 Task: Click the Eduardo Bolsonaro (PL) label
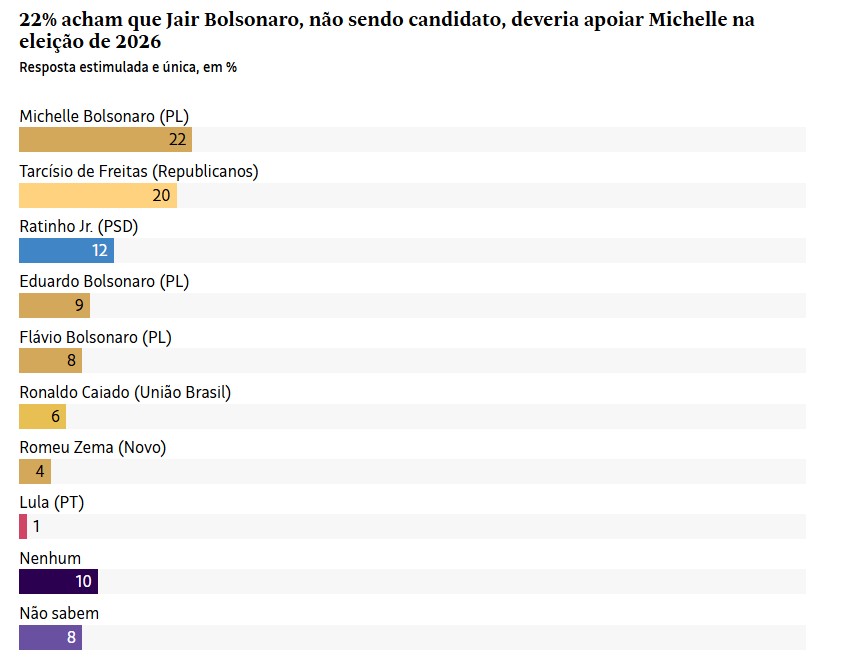click(x=104, y=281)
